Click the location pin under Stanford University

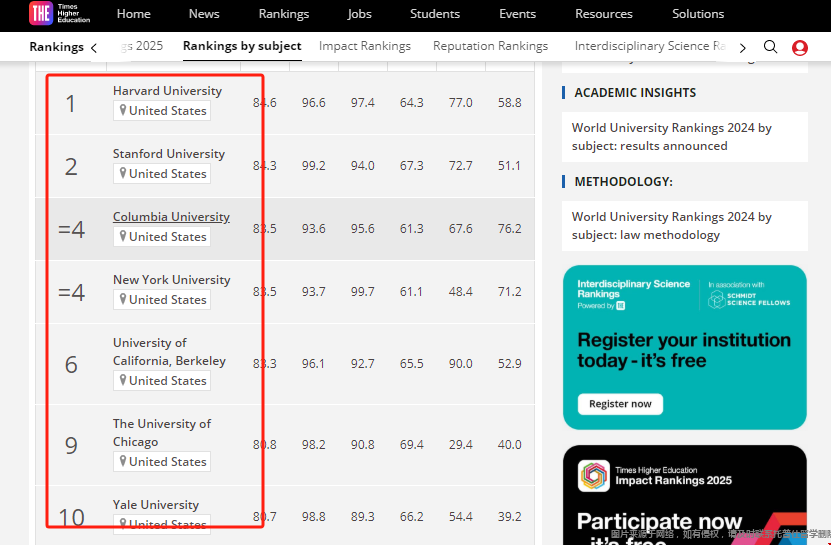tap(122, 173)
